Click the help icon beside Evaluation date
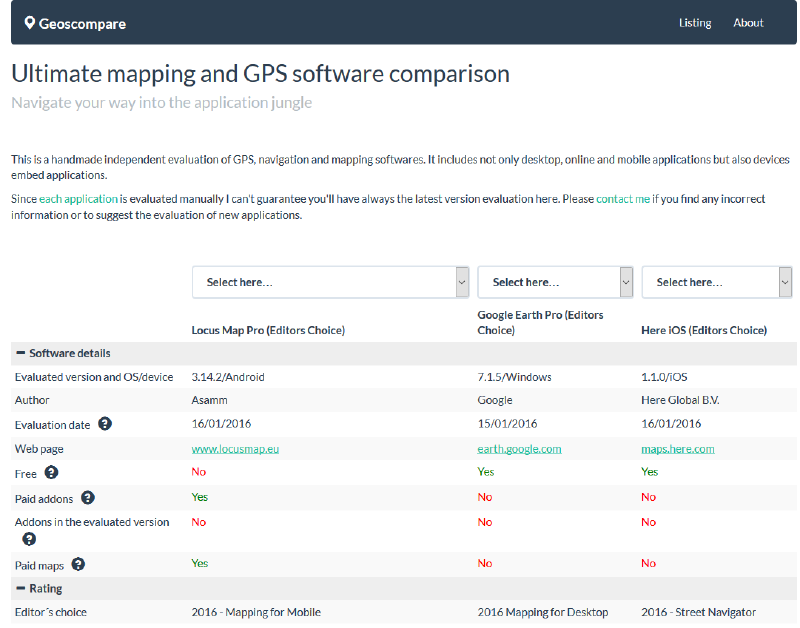This screenshot has height=628, width=800. coord(105,423)
